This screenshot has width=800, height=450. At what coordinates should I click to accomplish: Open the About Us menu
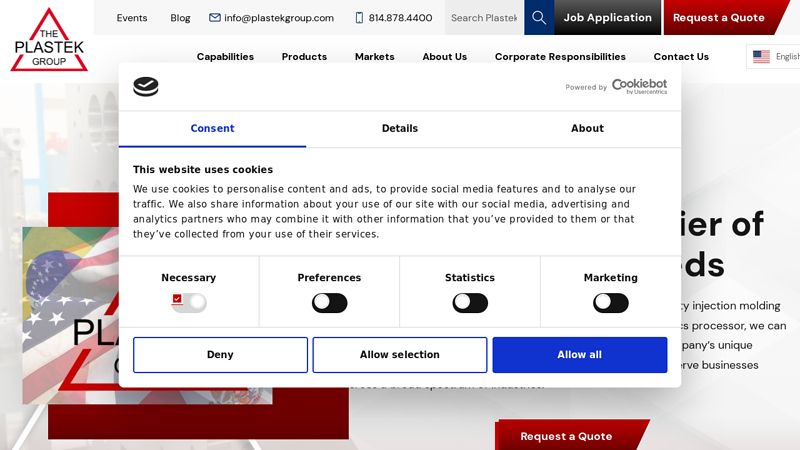coord(444,57)
